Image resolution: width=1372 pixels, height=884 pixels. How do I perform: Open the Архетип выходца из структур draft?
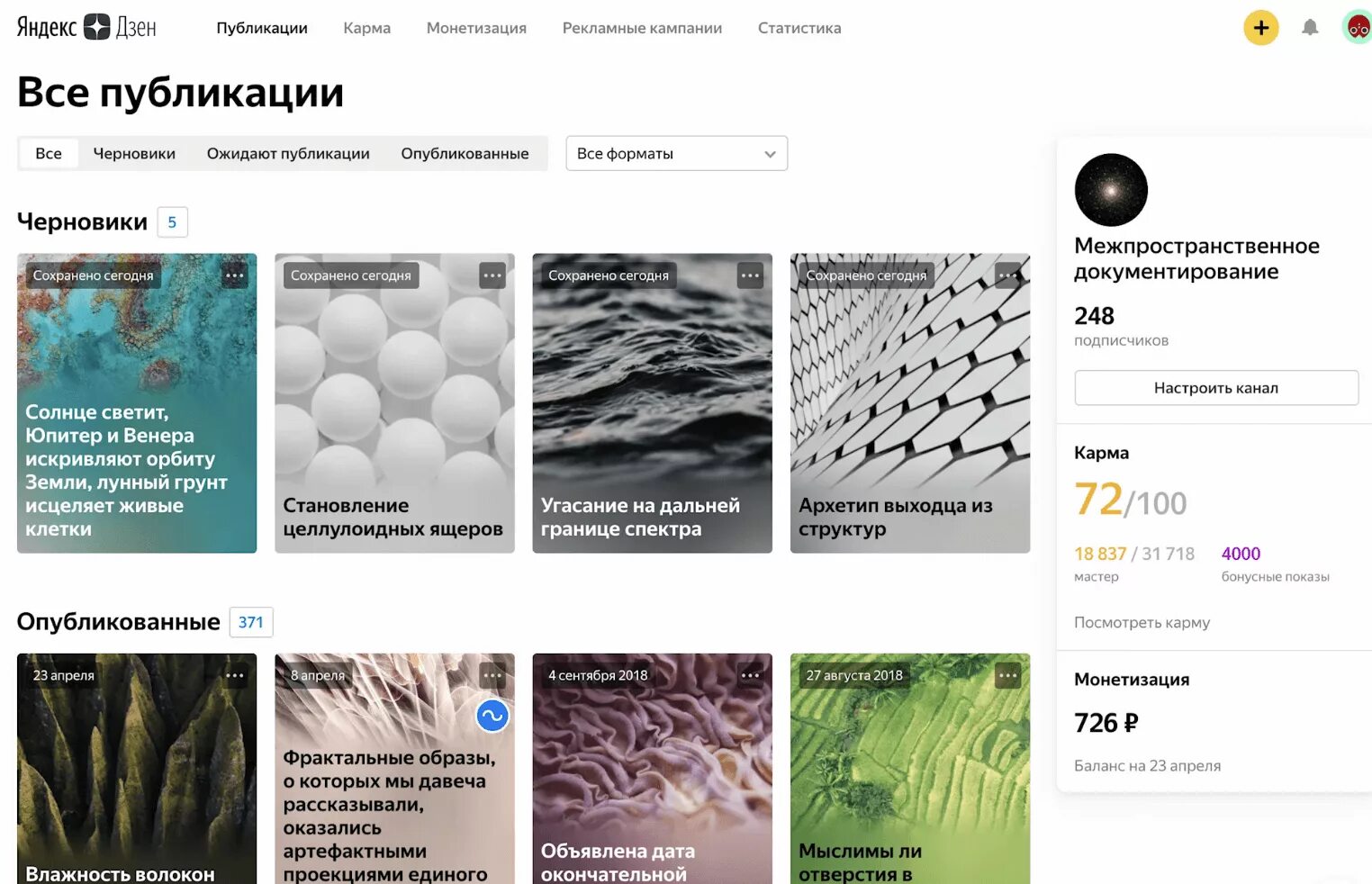pyautogui.click(x=910, y=403)
